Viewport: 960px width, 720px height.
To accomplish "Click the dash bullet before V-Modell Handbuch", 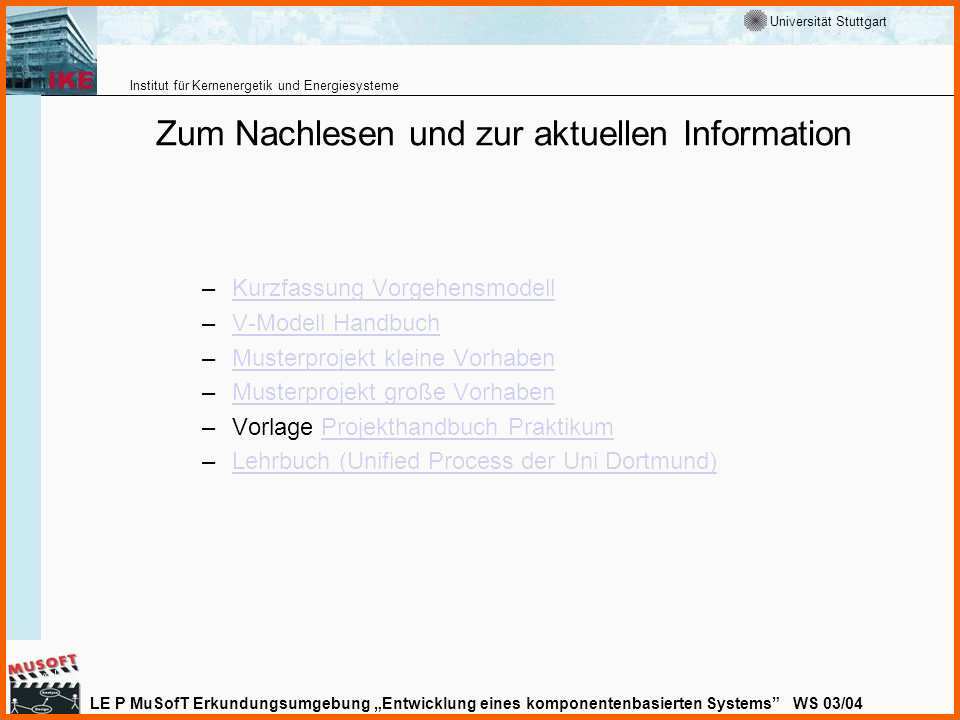I will point(208,324).
